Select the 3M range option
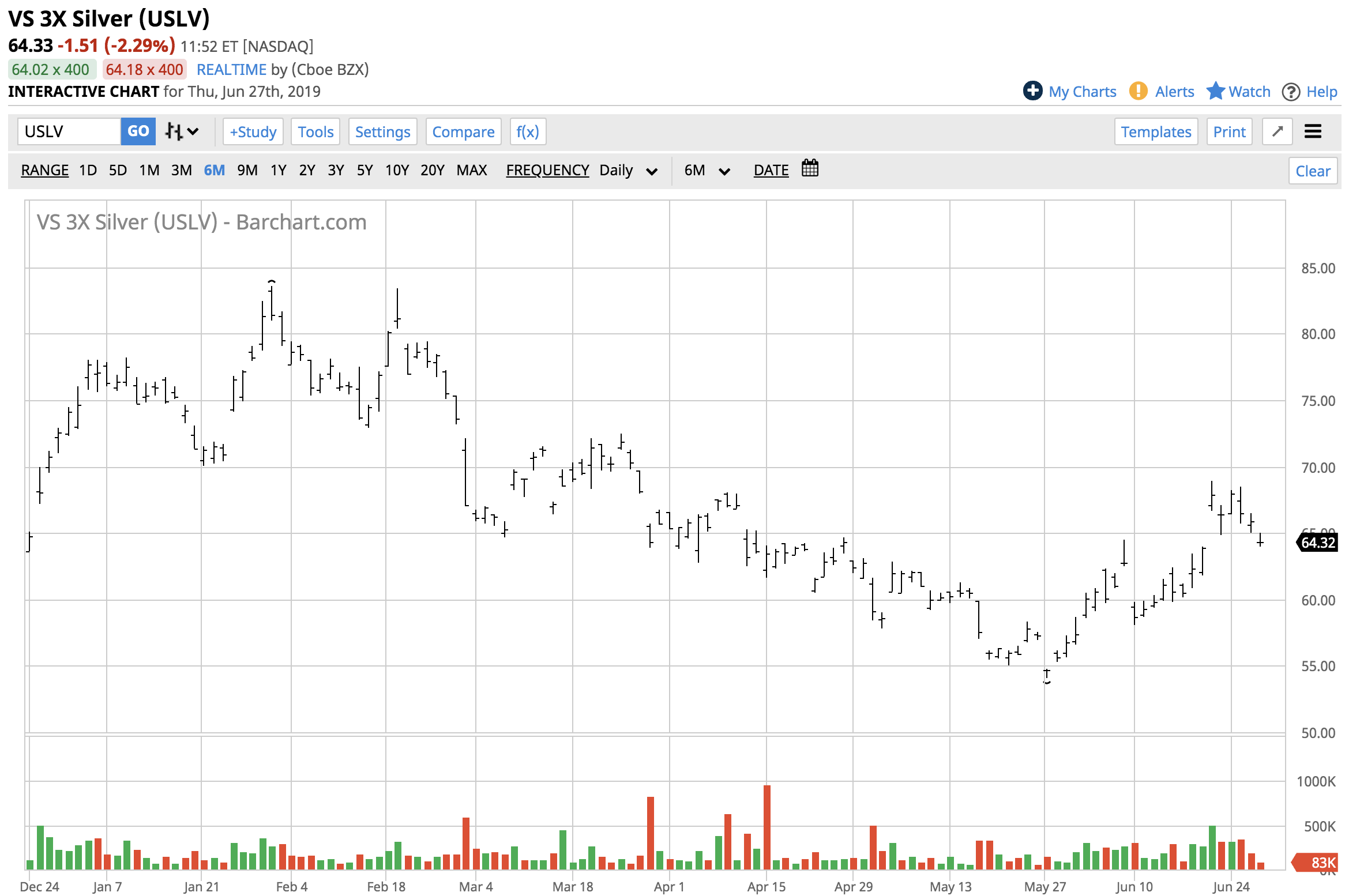1345x896 pixels. click(x=181, y=171)
